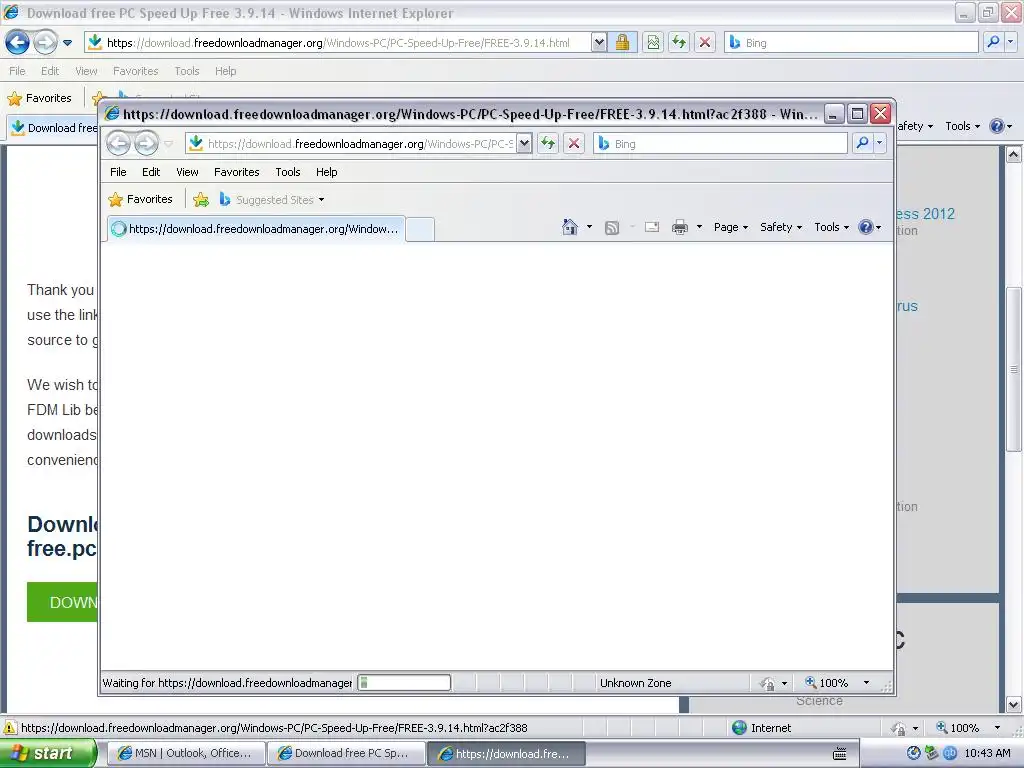Open address bar dropdown in popup window
The image size is (1024, 768).
(524, 143)
